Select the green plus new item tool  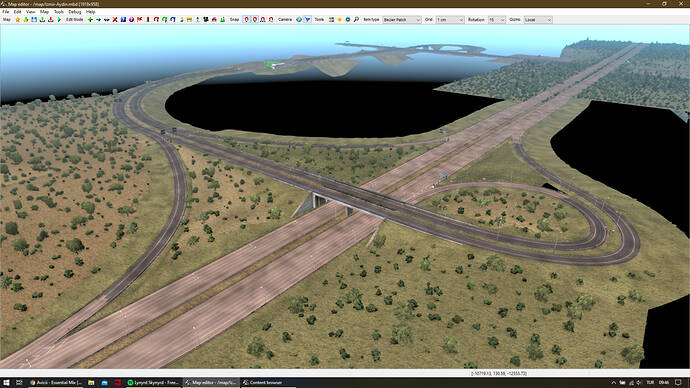90,20
